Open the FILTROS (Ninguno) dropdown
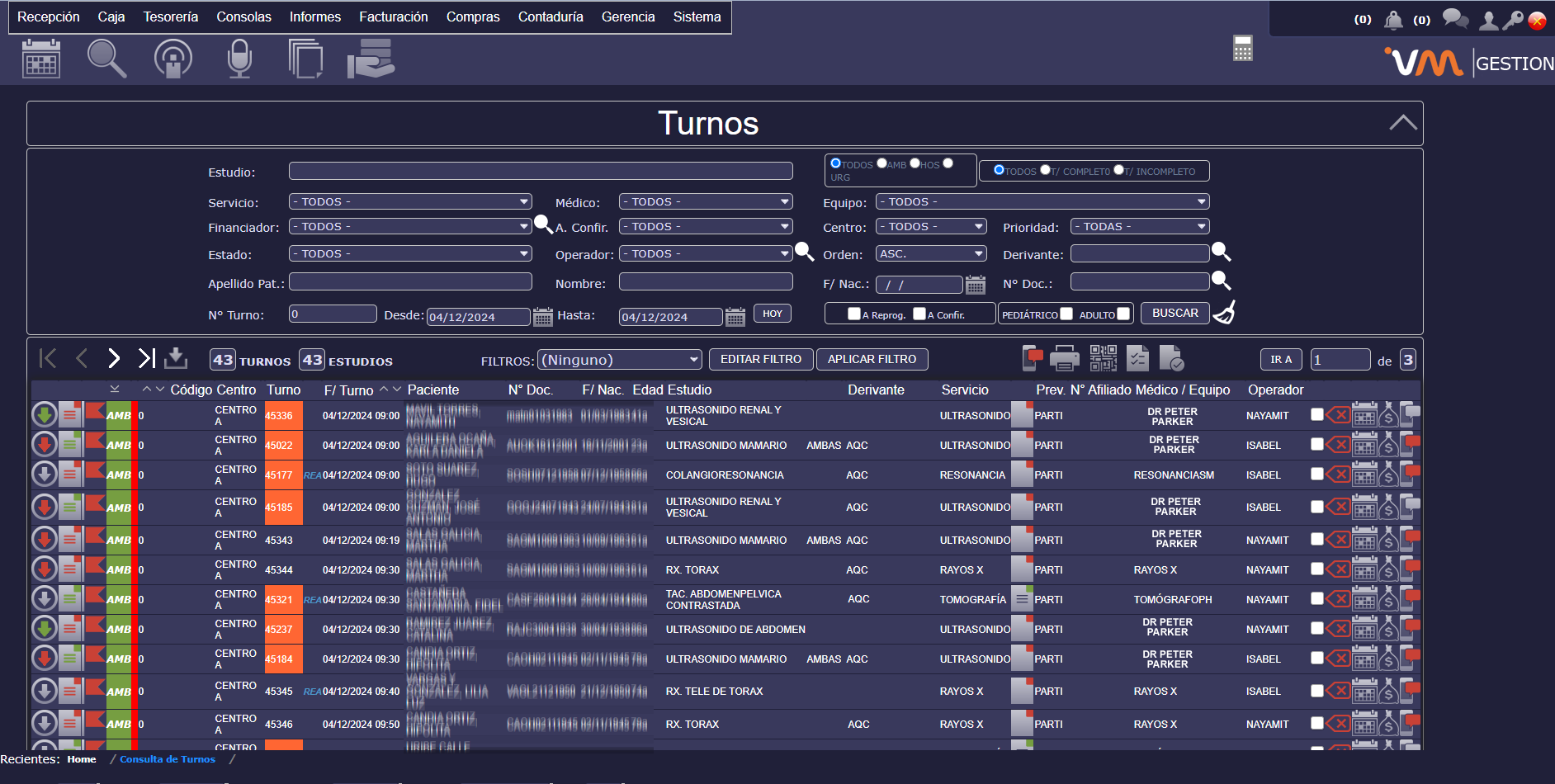The image size is (1555, 784). point(619,360)
